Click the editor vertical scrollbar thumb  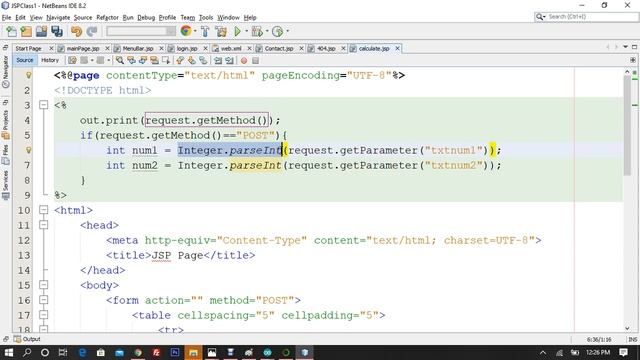(627, 126)
